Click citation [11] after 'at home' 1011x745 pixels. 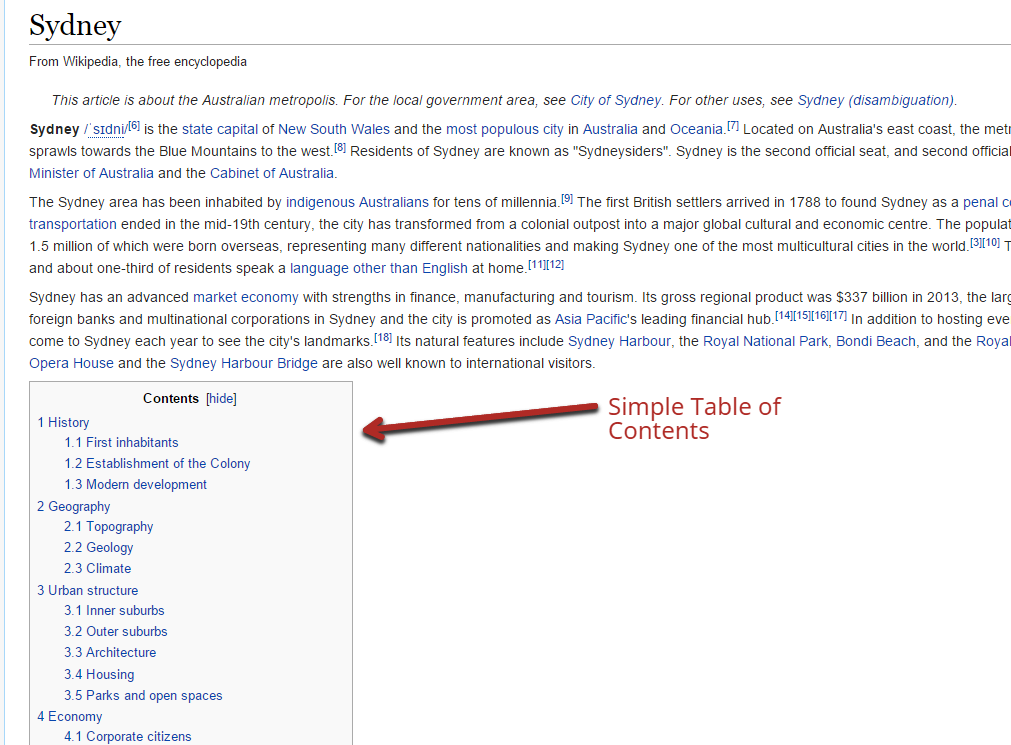(x=536, y=264)
